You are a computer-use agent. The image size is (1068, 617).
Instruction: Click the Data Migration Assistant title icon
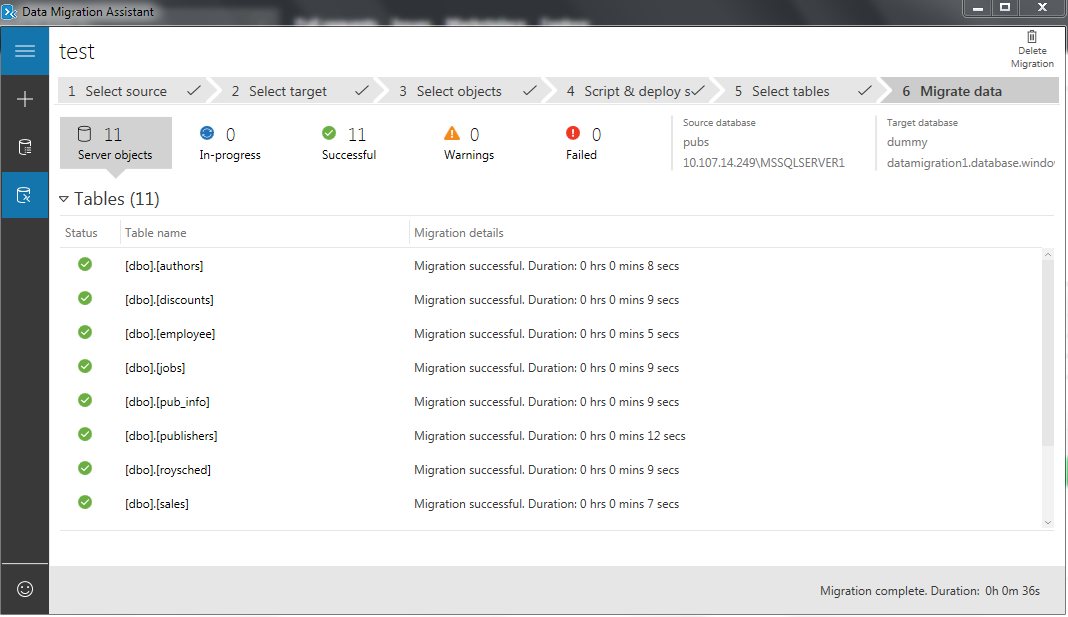10,12
